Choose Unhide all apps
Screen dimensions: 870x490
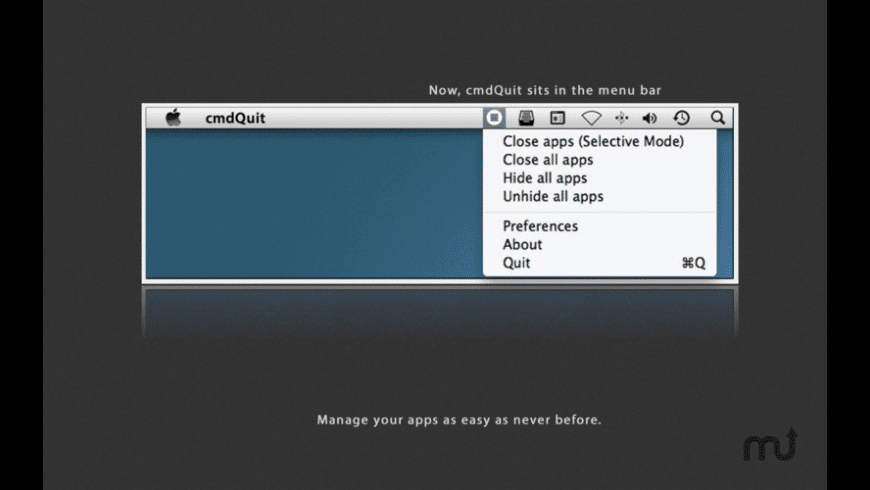click(x=599, y=196)
